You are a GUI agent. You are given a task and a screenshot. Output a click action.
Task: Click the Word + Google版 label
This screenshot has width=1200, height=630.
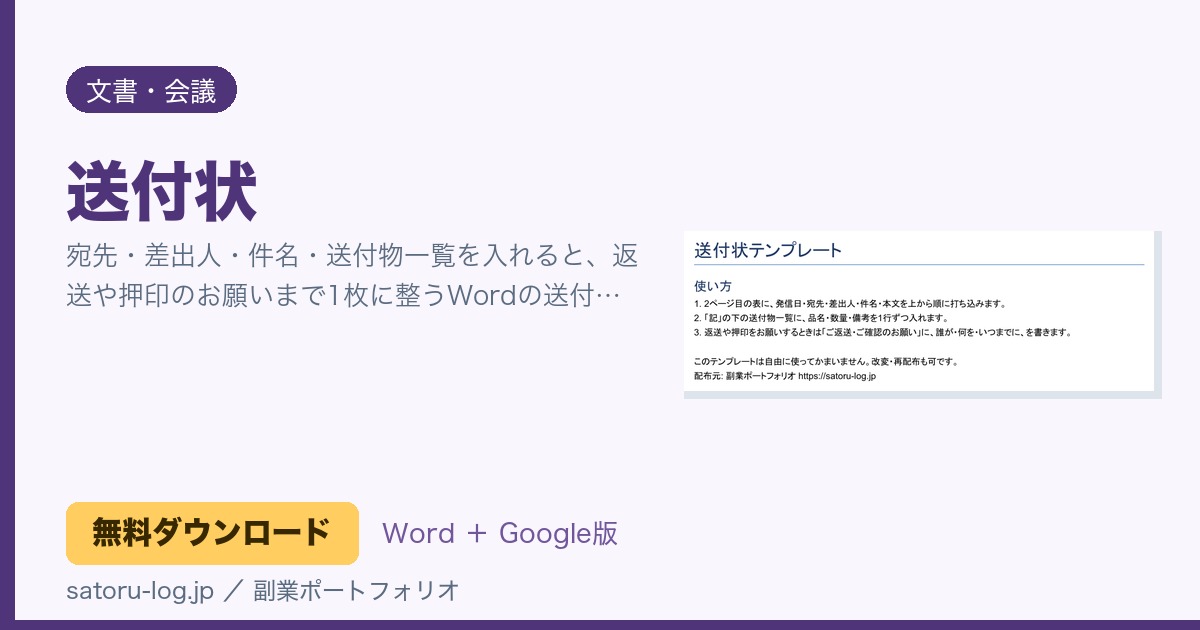(500, 533)
